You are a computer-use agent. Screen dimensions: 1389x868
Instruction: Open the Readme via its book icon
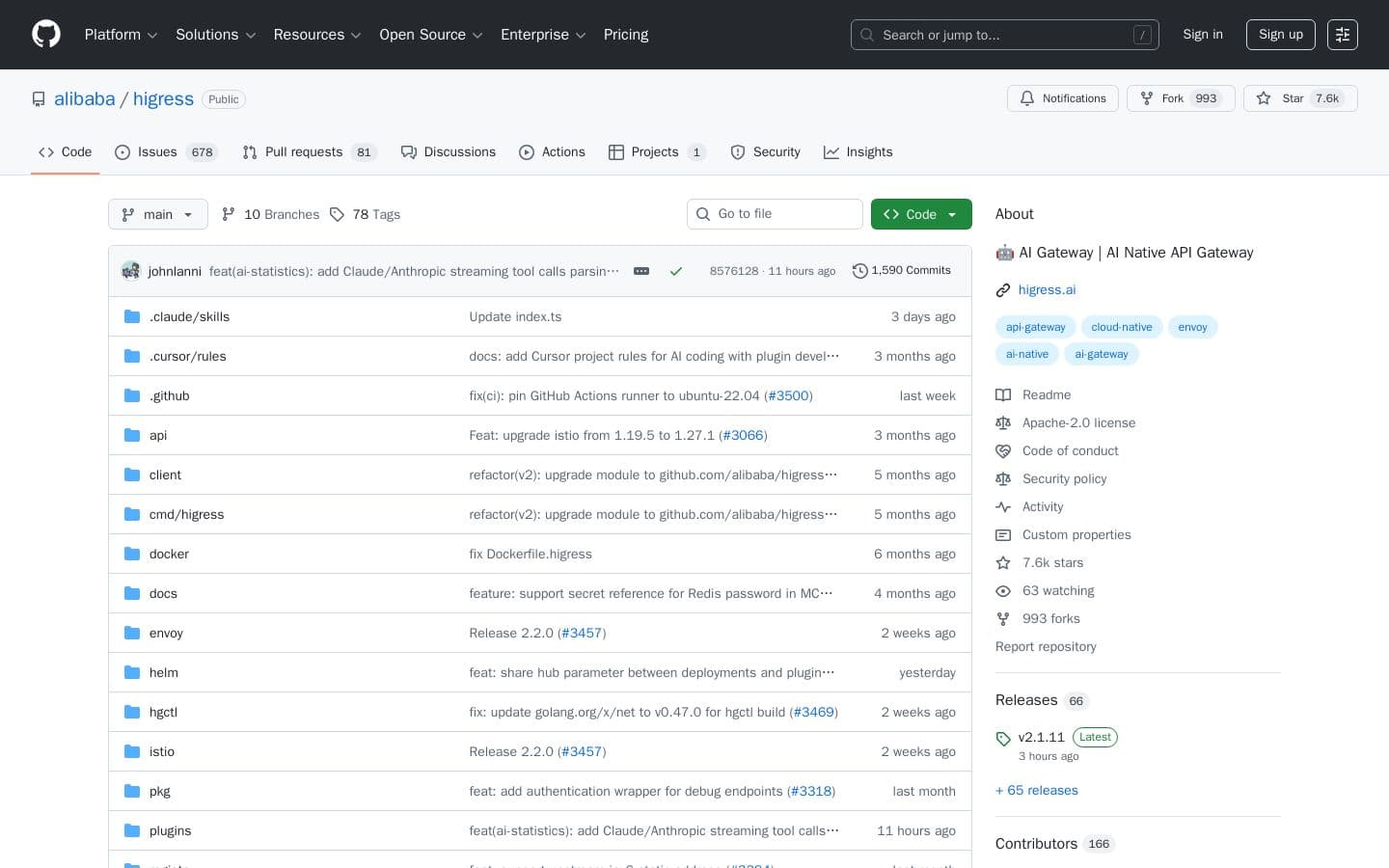coord(1003,394)
